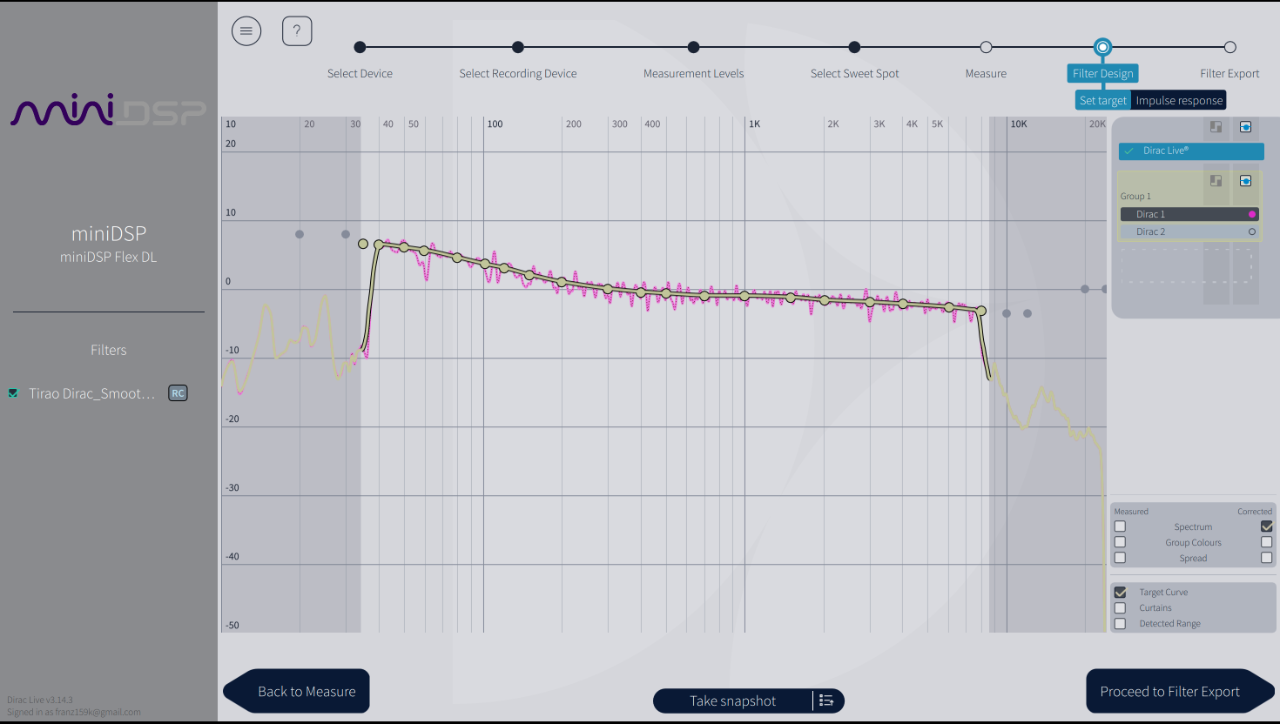Uncheck the Target Curve checkbox
Screen dimensions: 1280x724
coord(1120,592)
